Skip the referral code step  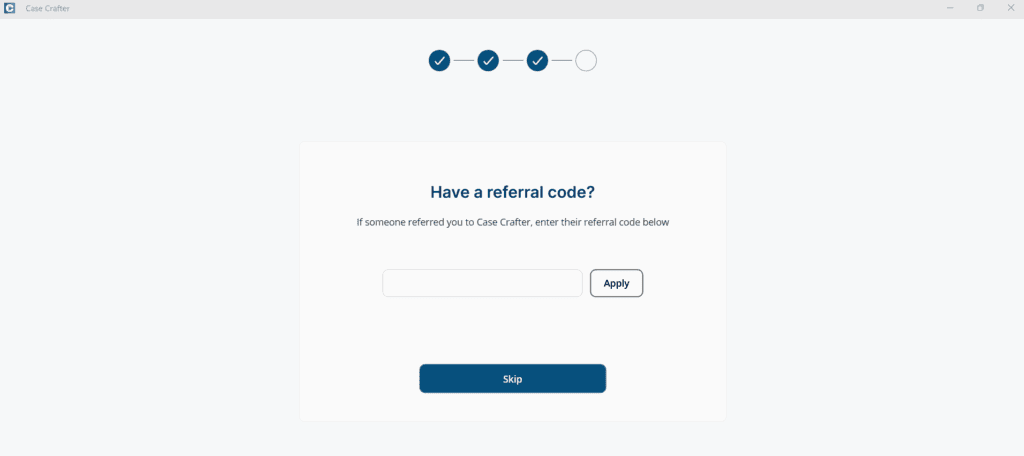tap(512, 379)
